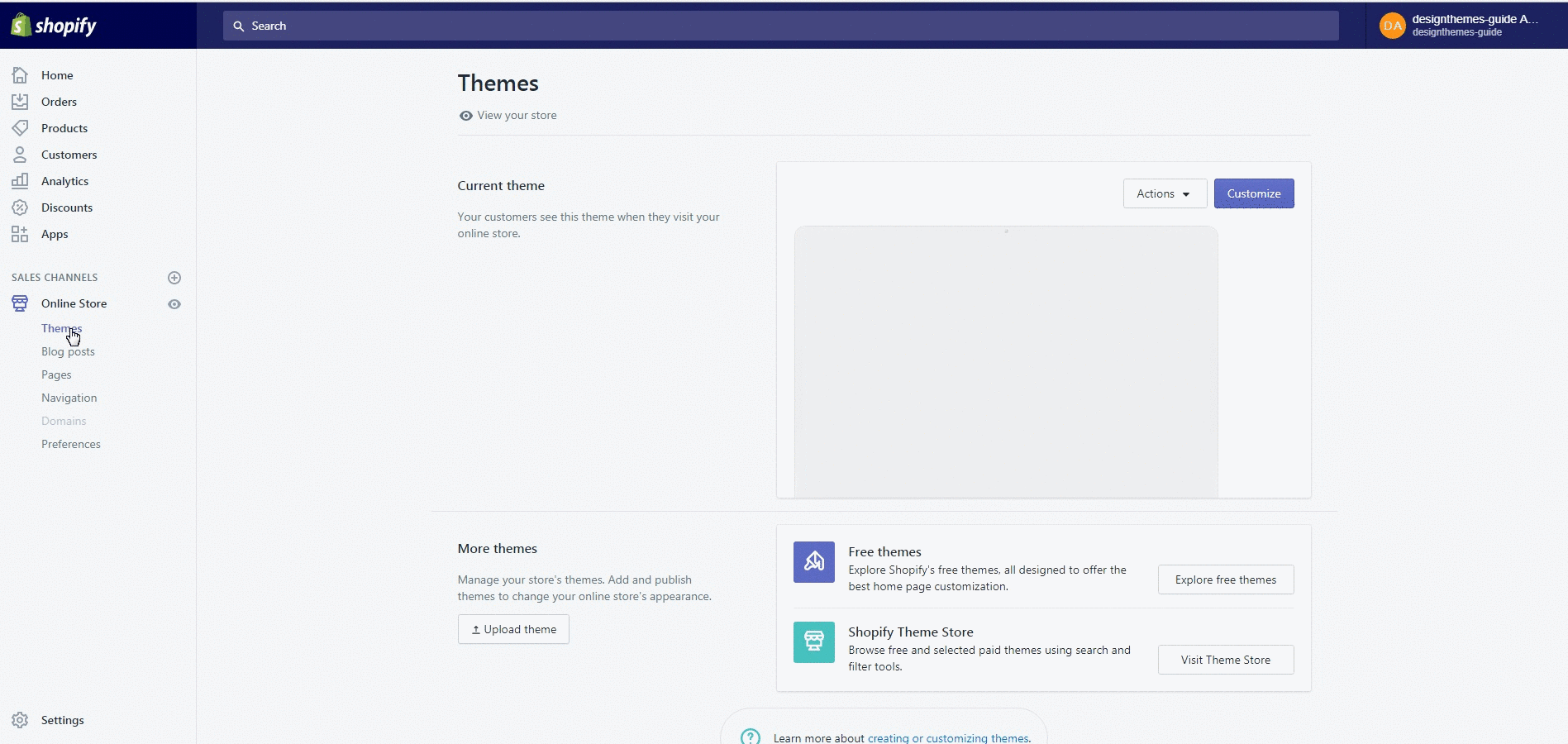This screenshot has width=1568, height=744.
Task: Click the add sales channel plus icon
Action: 174,278
